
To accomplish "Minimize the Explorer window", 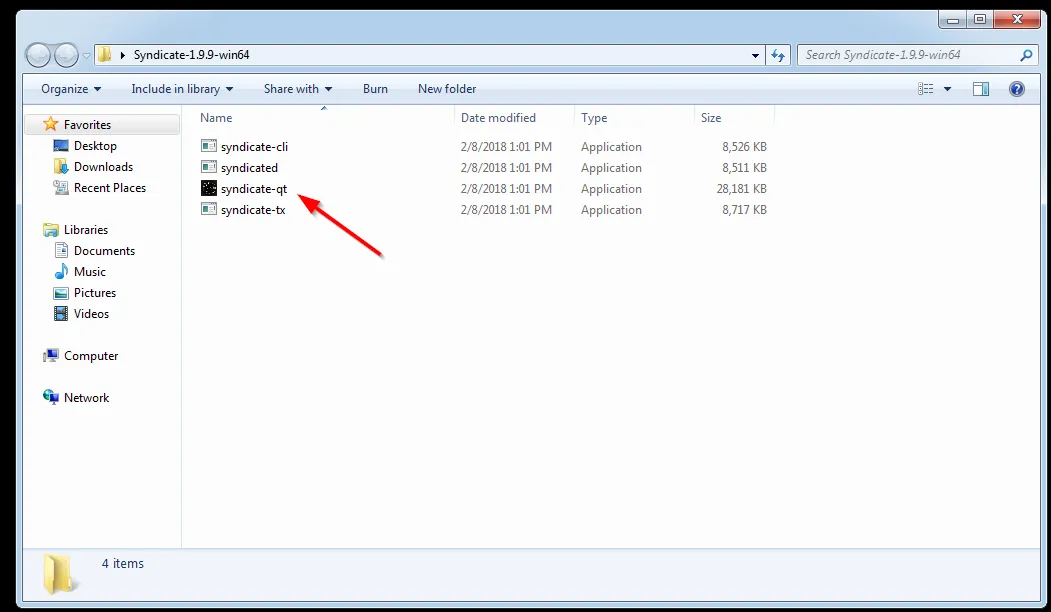I will coord(953,19).
